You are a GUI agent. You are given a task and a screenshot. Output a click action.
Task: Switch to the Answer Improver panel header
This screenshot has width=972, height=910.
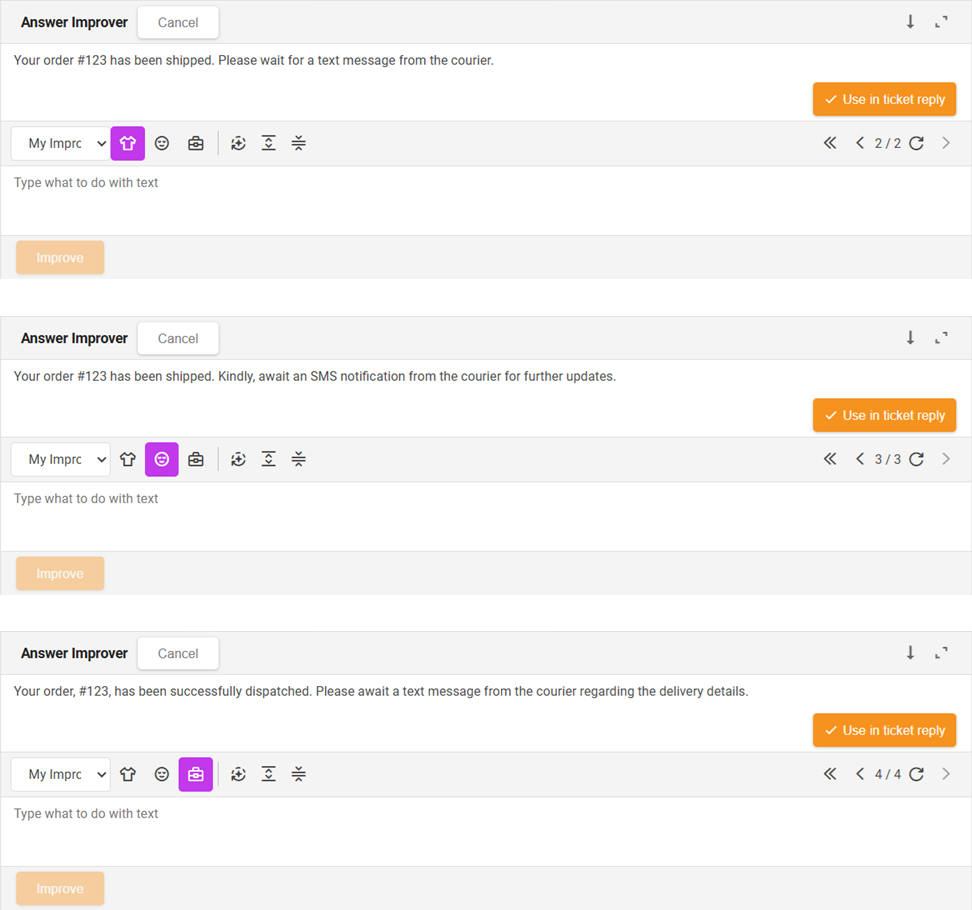pyautogui.click(x=74, y=22)
